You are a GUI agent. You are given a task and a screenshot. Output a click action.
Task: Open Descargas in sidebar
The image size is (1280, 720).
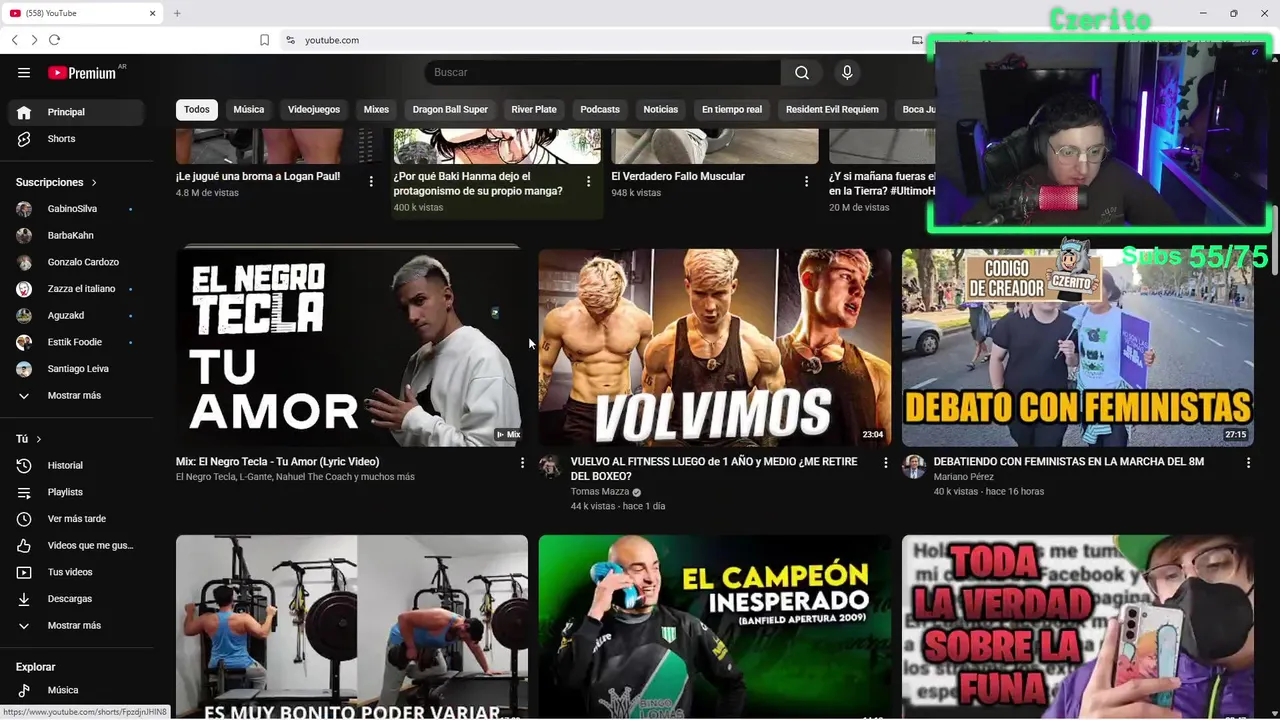[x=75, y=599]
